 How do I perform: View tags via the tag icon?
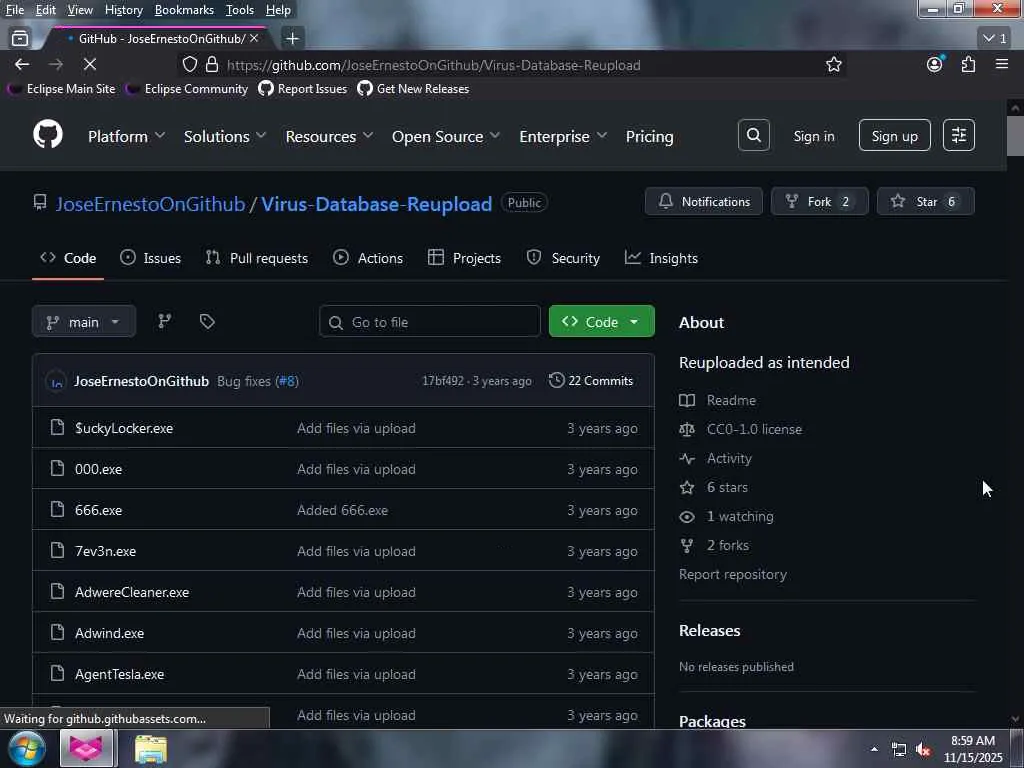207,321
